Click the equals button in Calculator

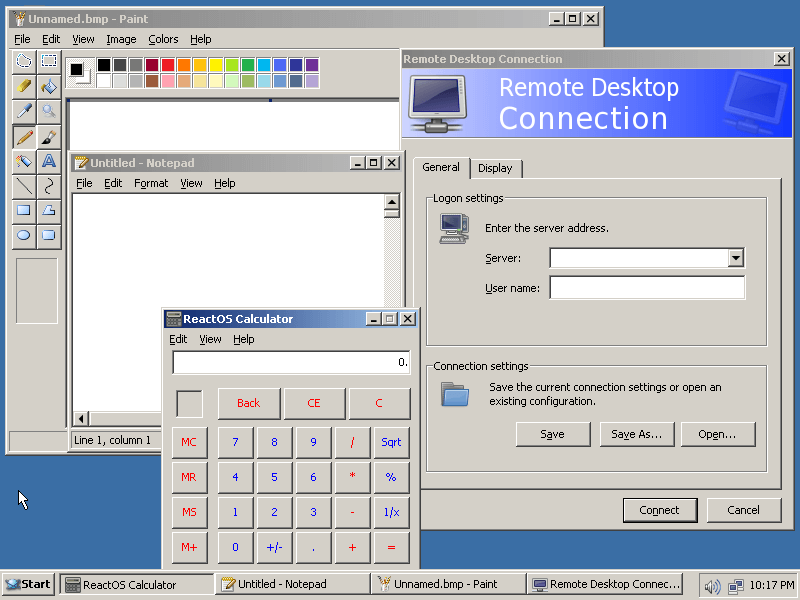391,547
